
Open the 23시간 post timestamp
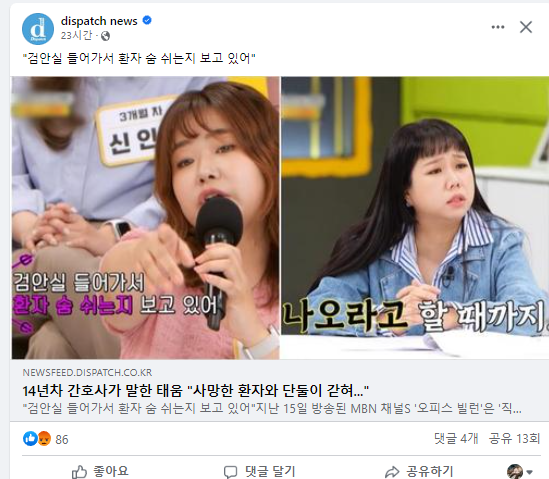77,35
